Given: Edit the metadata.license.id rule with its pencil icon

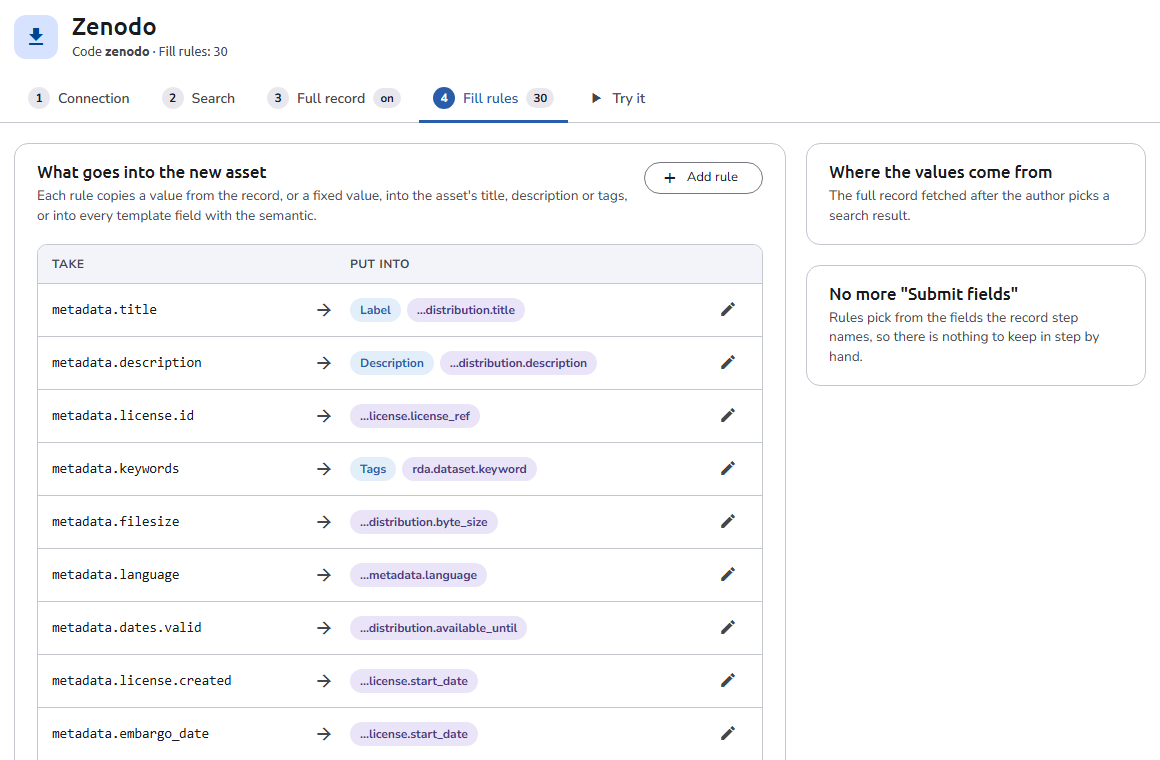Looking at the screenshot, I should (728, 415).
